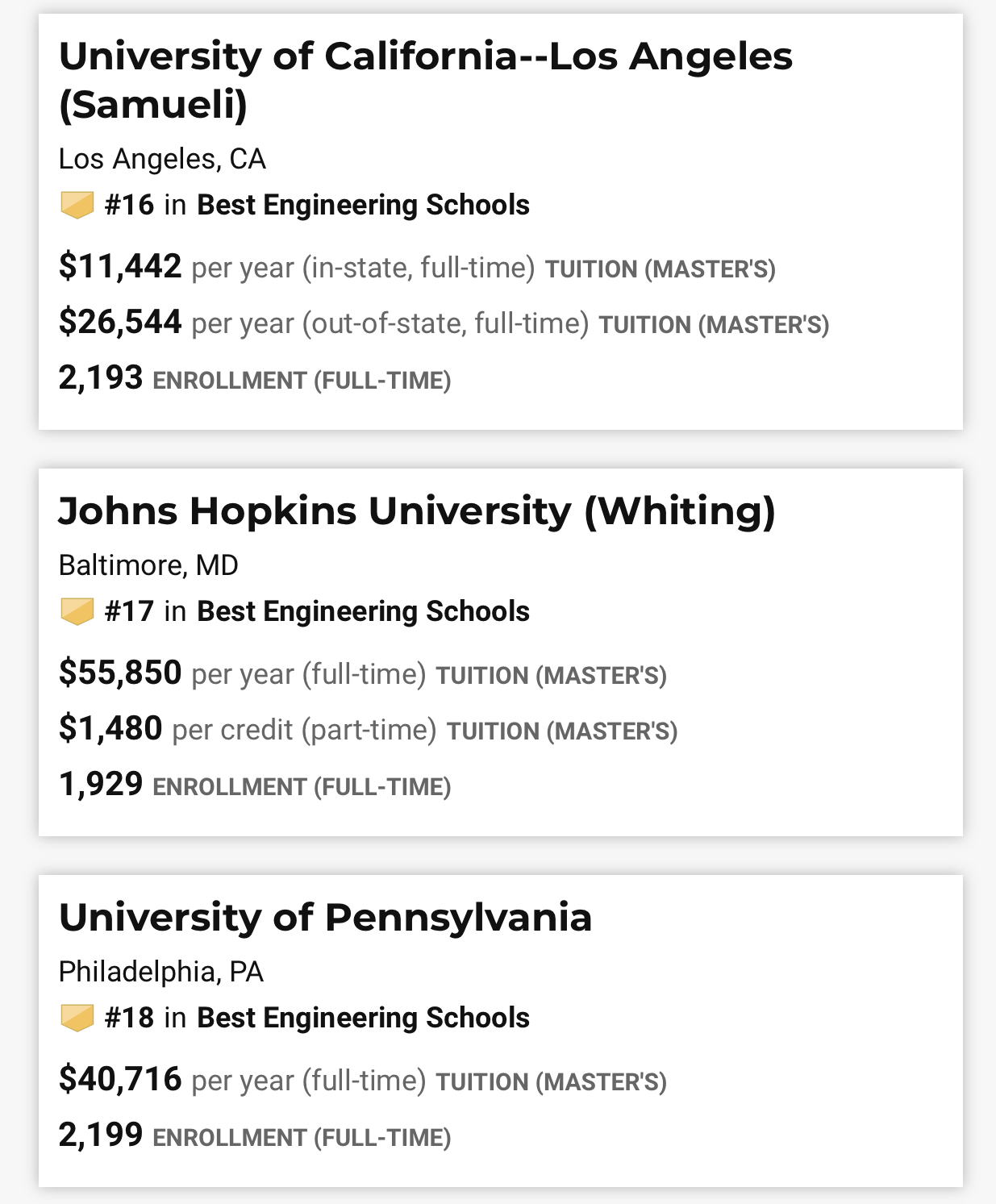Open University of California--Los Angeles (Samueli) title

tap(425, 80)
